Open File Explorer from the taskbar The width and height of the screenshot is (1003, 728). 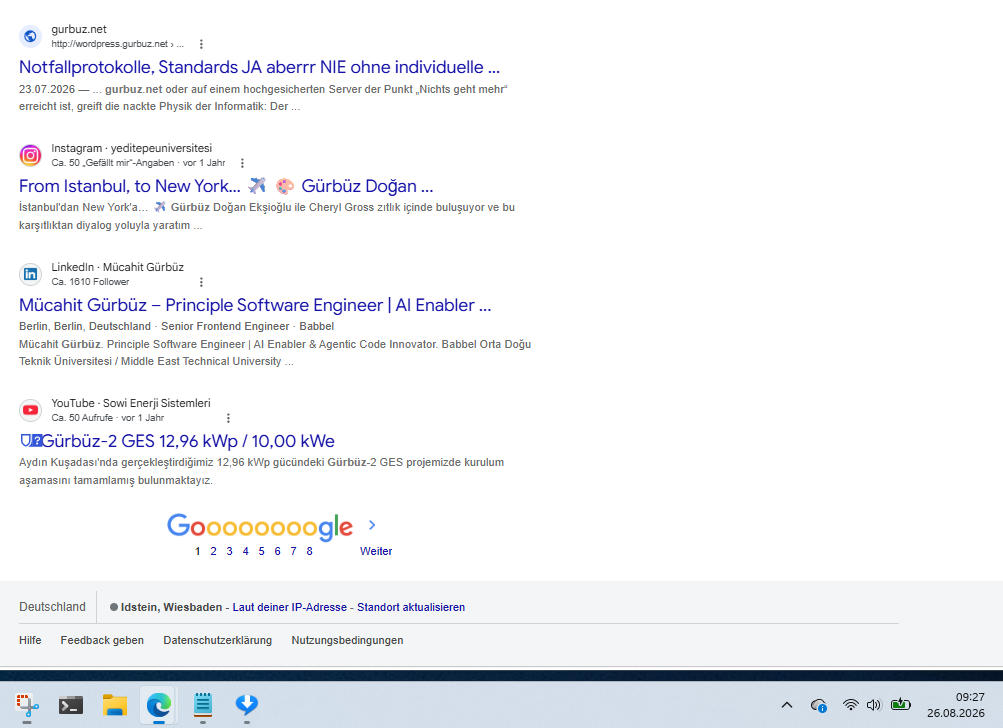tap(115, 705)
